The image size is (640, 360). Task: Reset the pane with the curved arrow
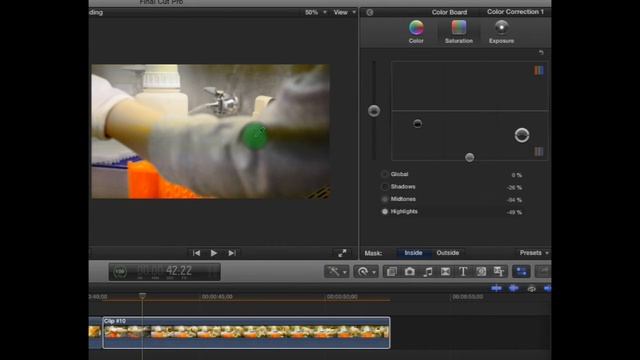point(541,53)
